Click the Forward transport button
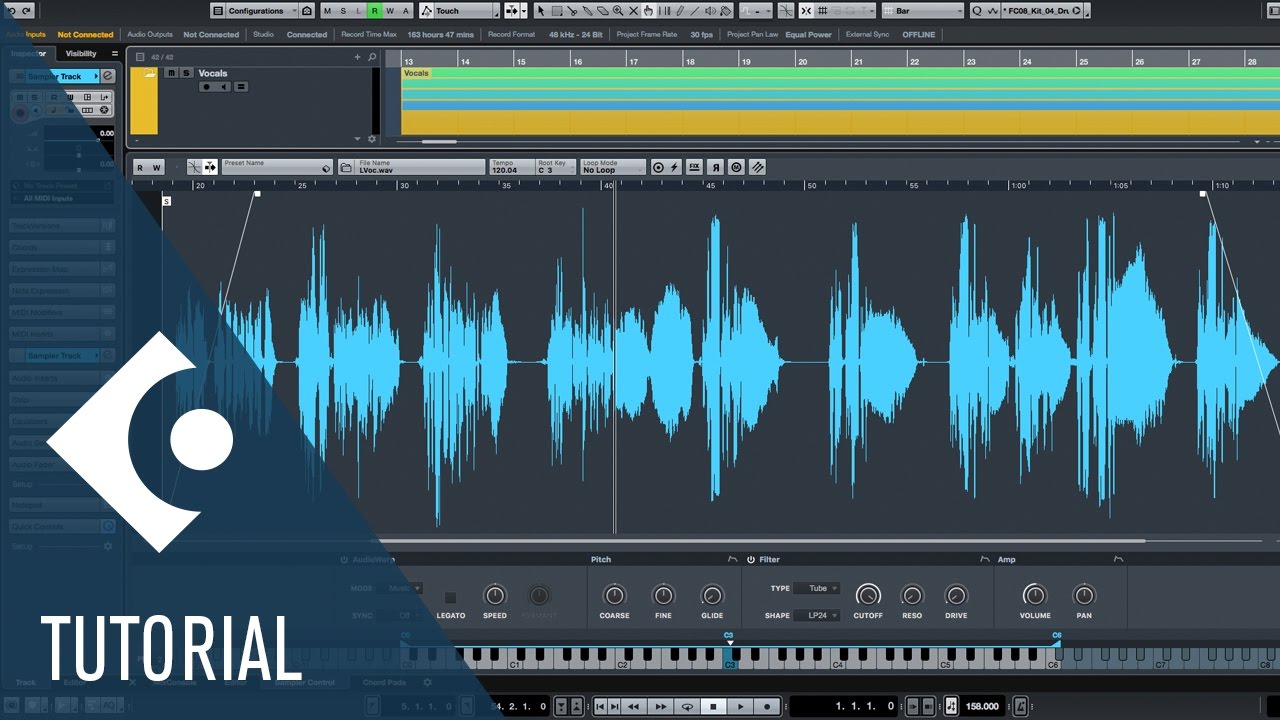The height and width of the screenshot is (720, 1280). [x=660, y=706]
